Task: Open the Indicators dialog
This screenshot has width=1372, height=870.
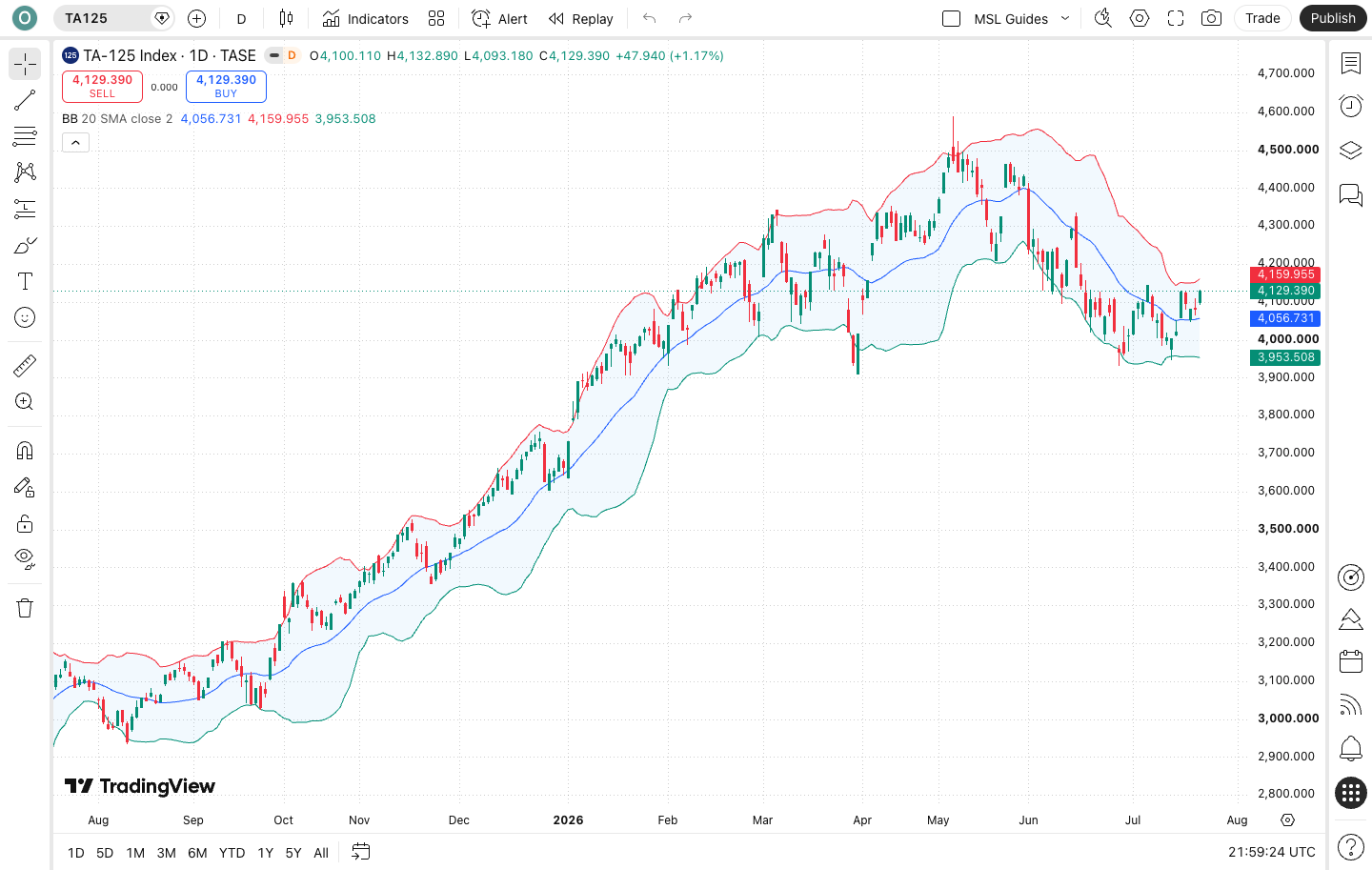Action: coord(366,18)
